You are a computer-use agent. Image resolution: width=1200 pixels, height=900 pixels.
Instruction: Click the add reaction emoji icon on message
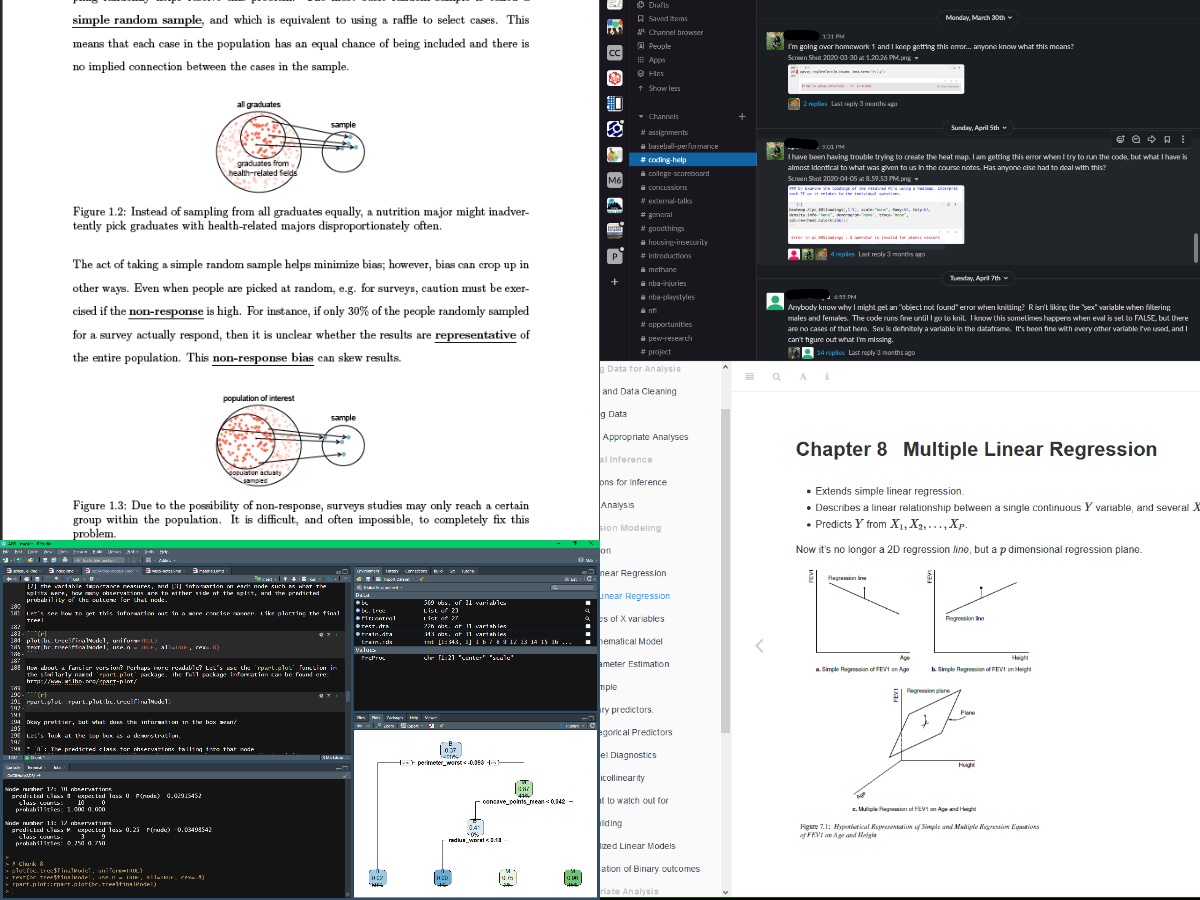pos(1121,139)
